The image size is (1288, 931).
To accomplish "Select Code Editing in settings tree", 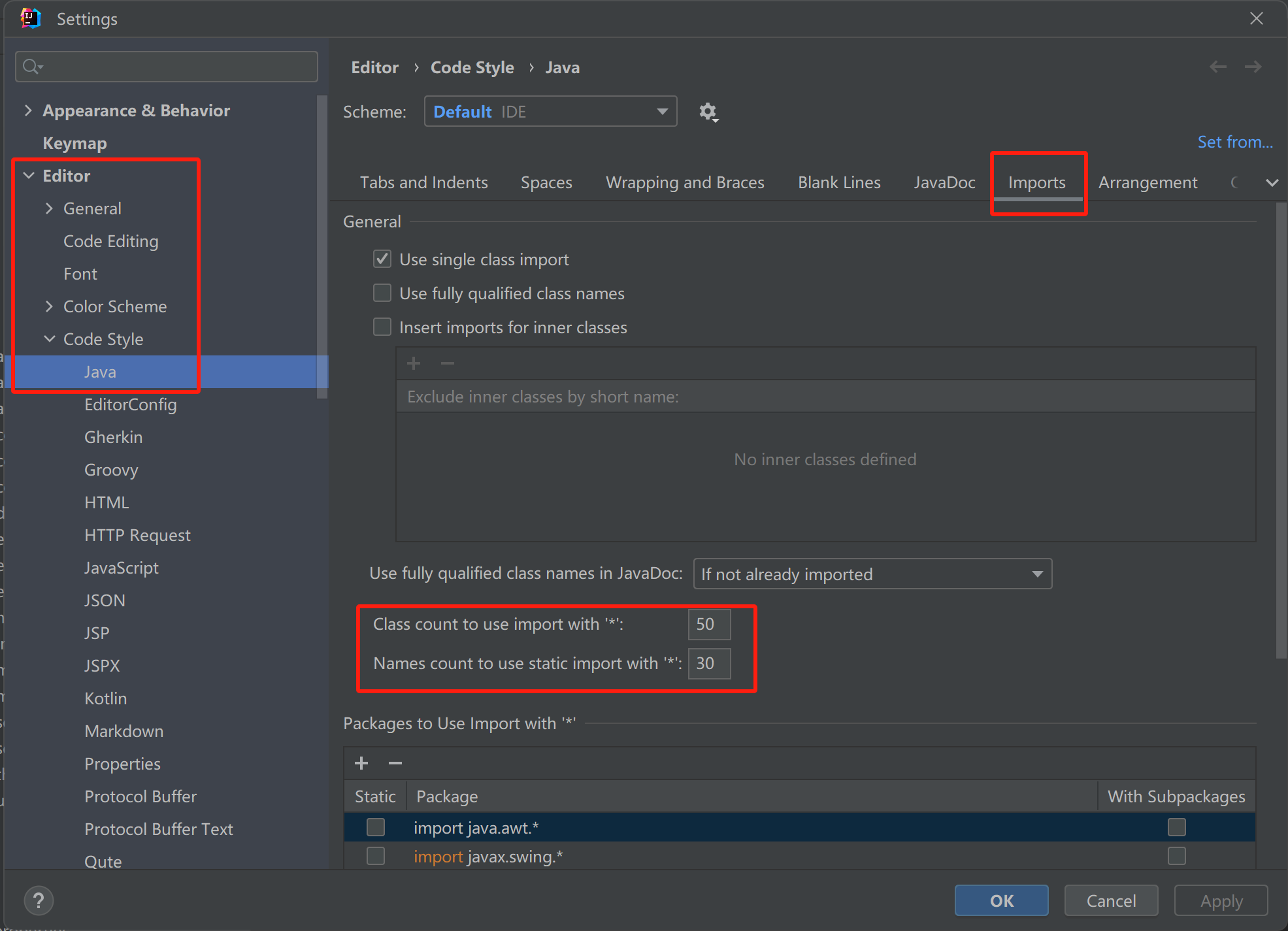I will pos(111,241).
